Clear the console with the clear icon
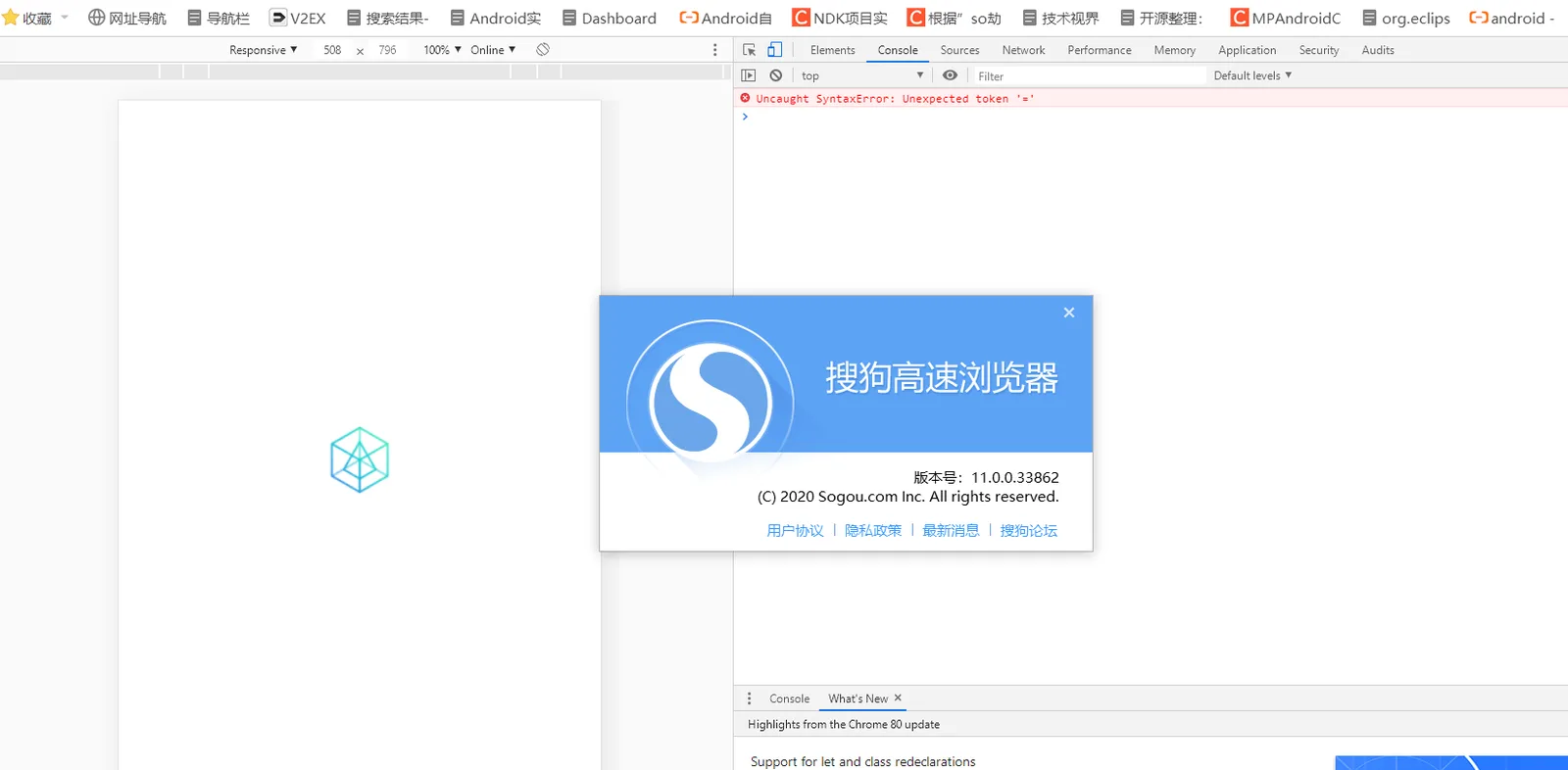The image size is (1568, 770). coord(776,75)
